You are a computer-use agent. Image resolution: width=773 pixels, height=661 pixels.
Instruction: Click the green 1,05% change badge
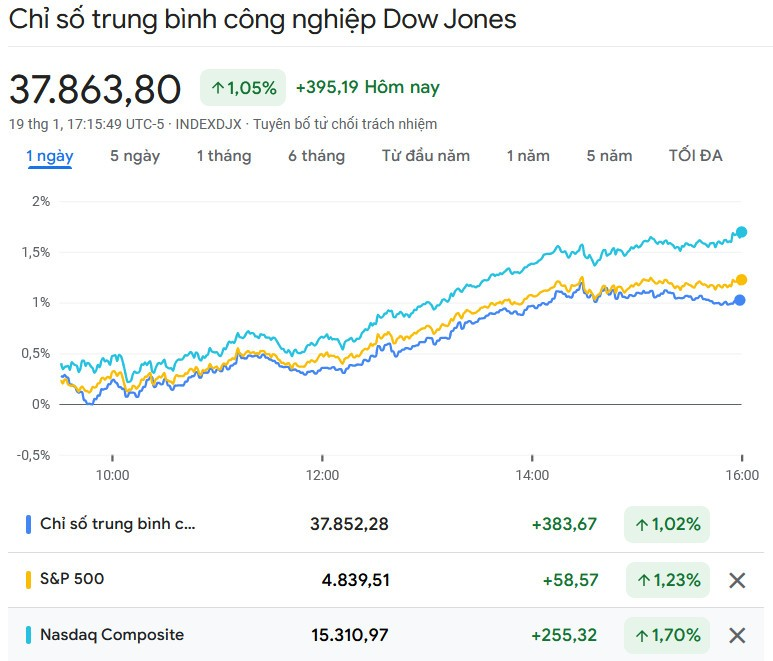[x=244, y=88]
